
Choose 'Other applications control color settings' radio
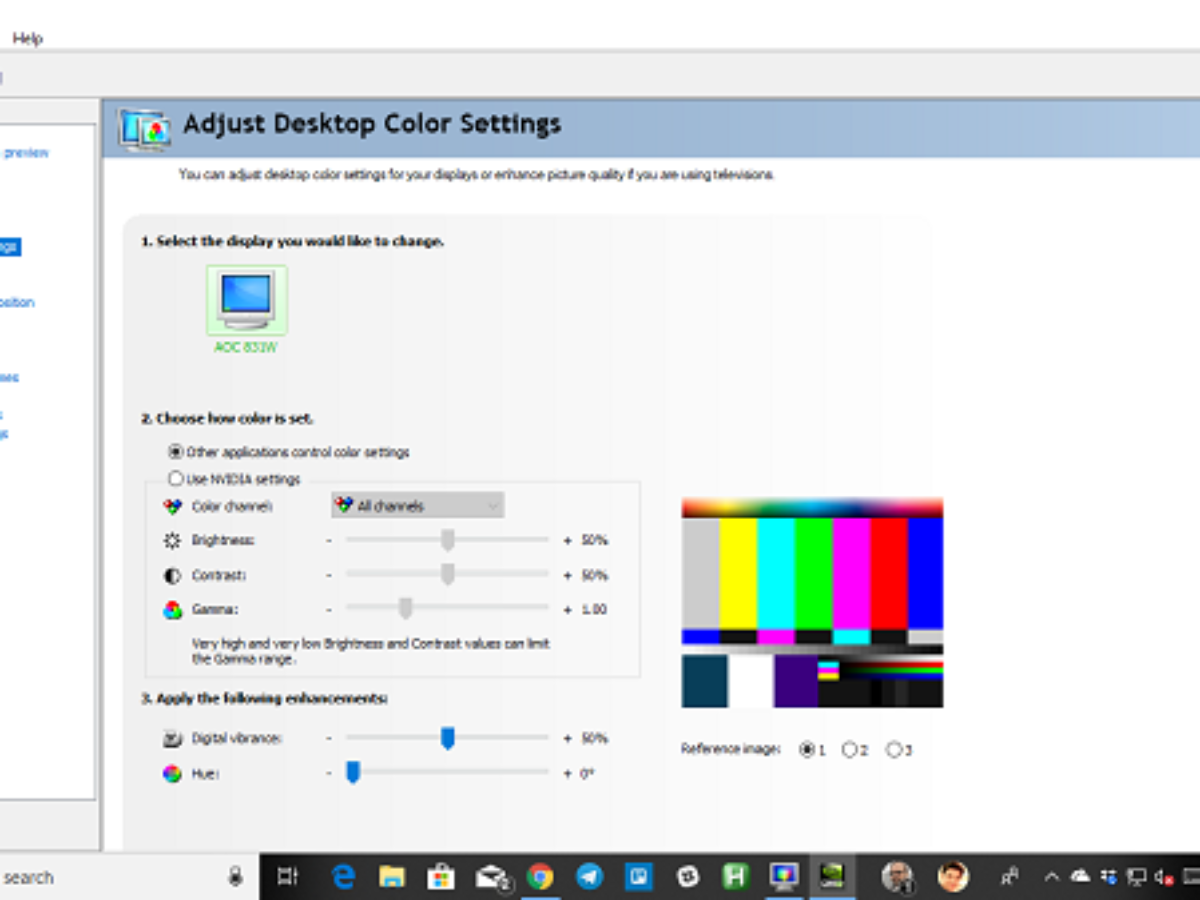pos(176,452)
